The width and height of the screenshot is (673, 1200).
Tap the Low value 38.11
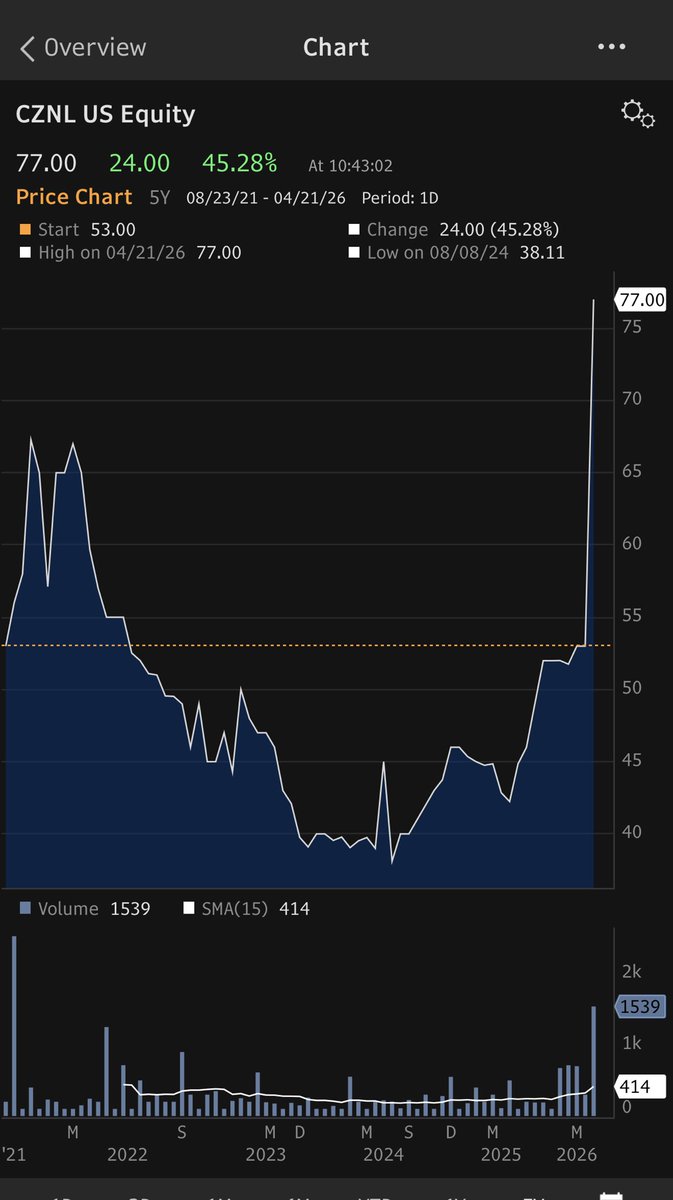[x=541, y=253]
